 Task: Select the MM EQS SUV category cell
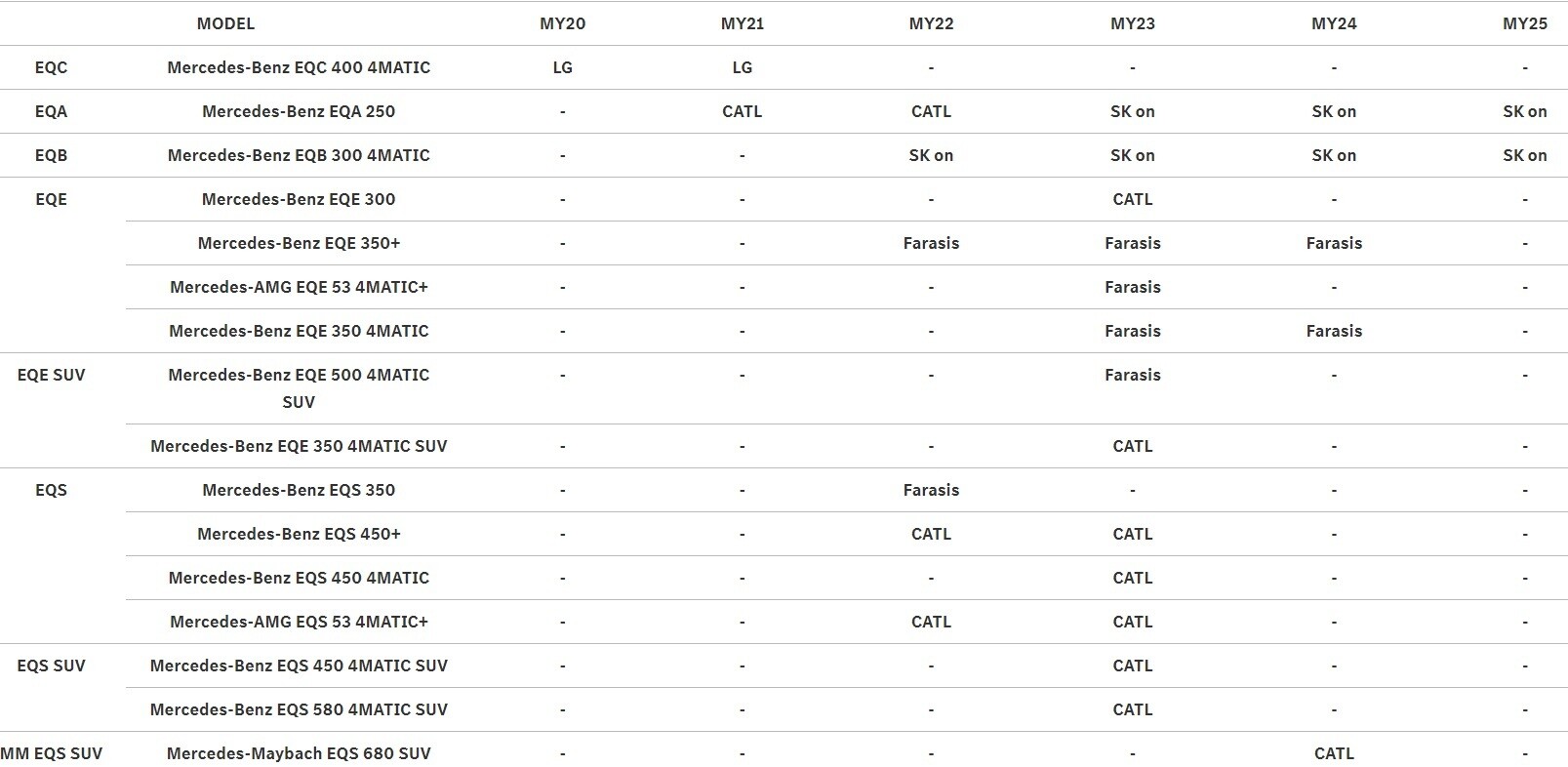point(51,753)
